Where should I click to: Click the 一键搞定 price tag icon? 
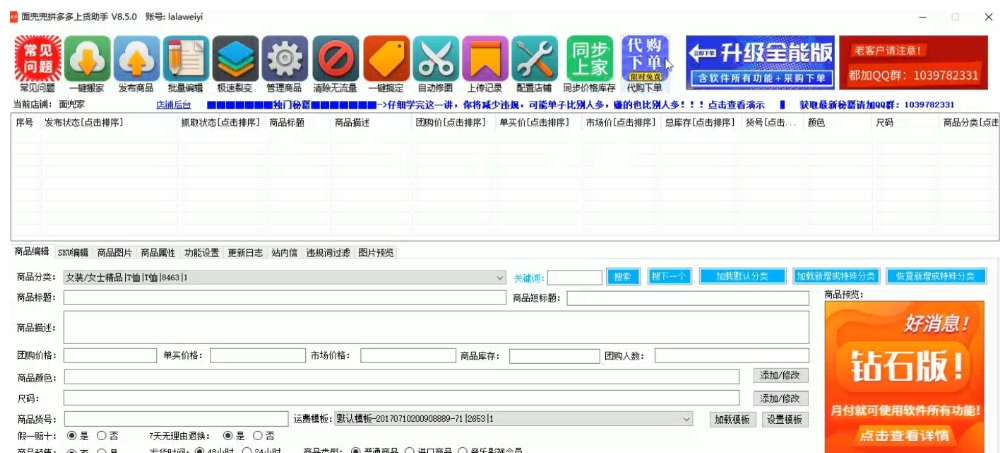(x=386, y=59)
